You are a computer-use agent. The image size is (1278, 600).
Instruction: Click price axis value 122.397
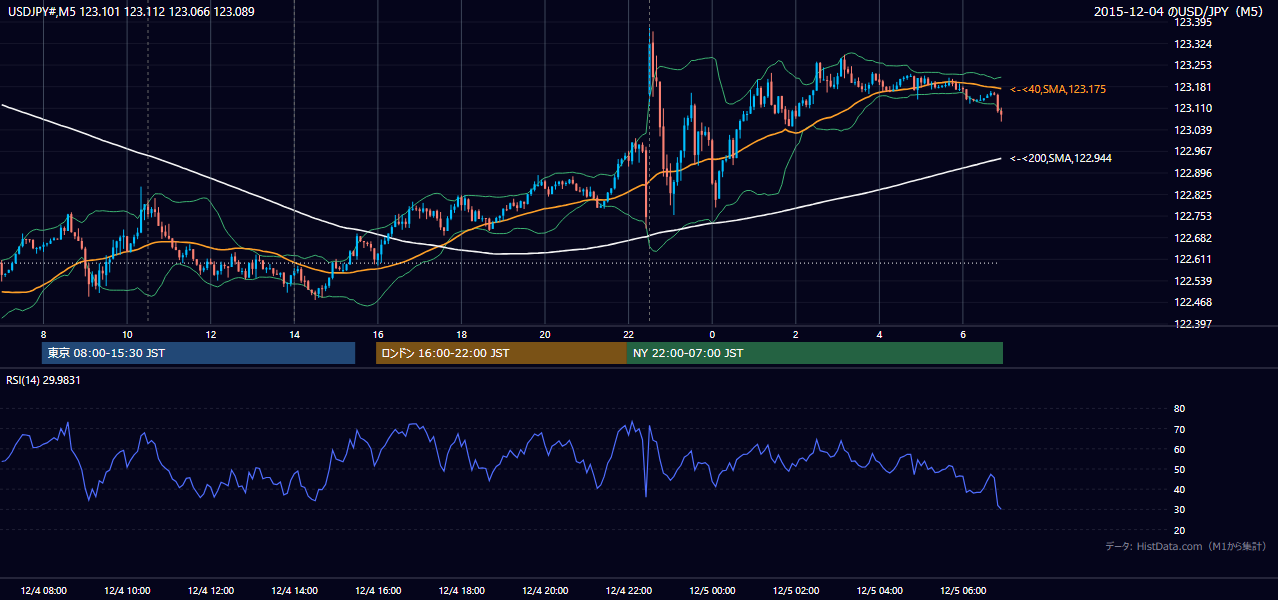pos(1192,324)
